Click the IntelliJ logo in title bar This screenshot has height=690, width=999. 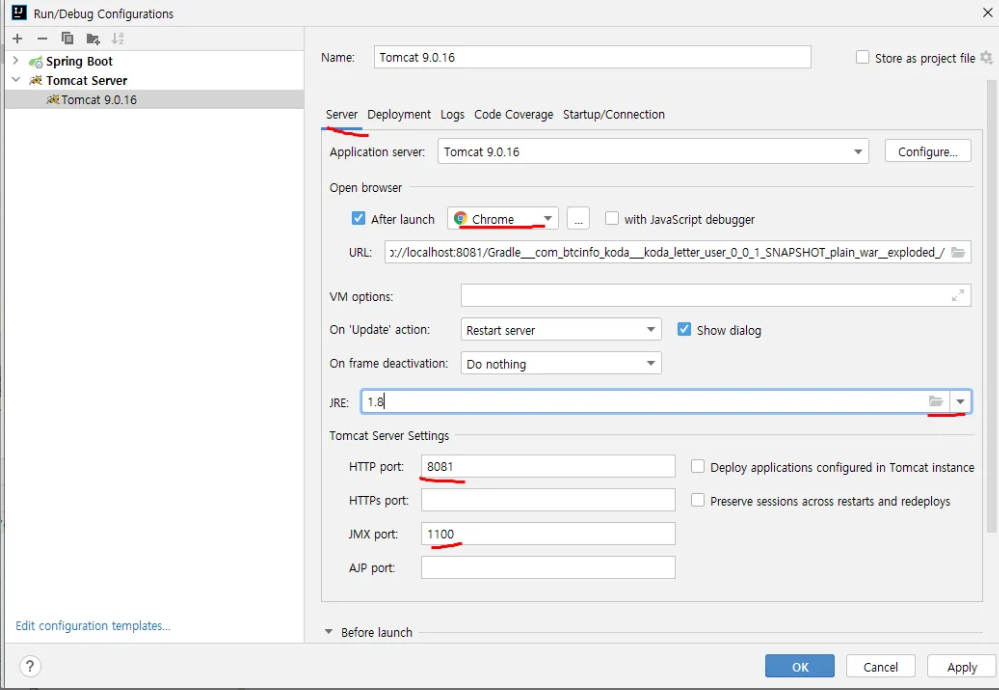(x=19, y=12)
